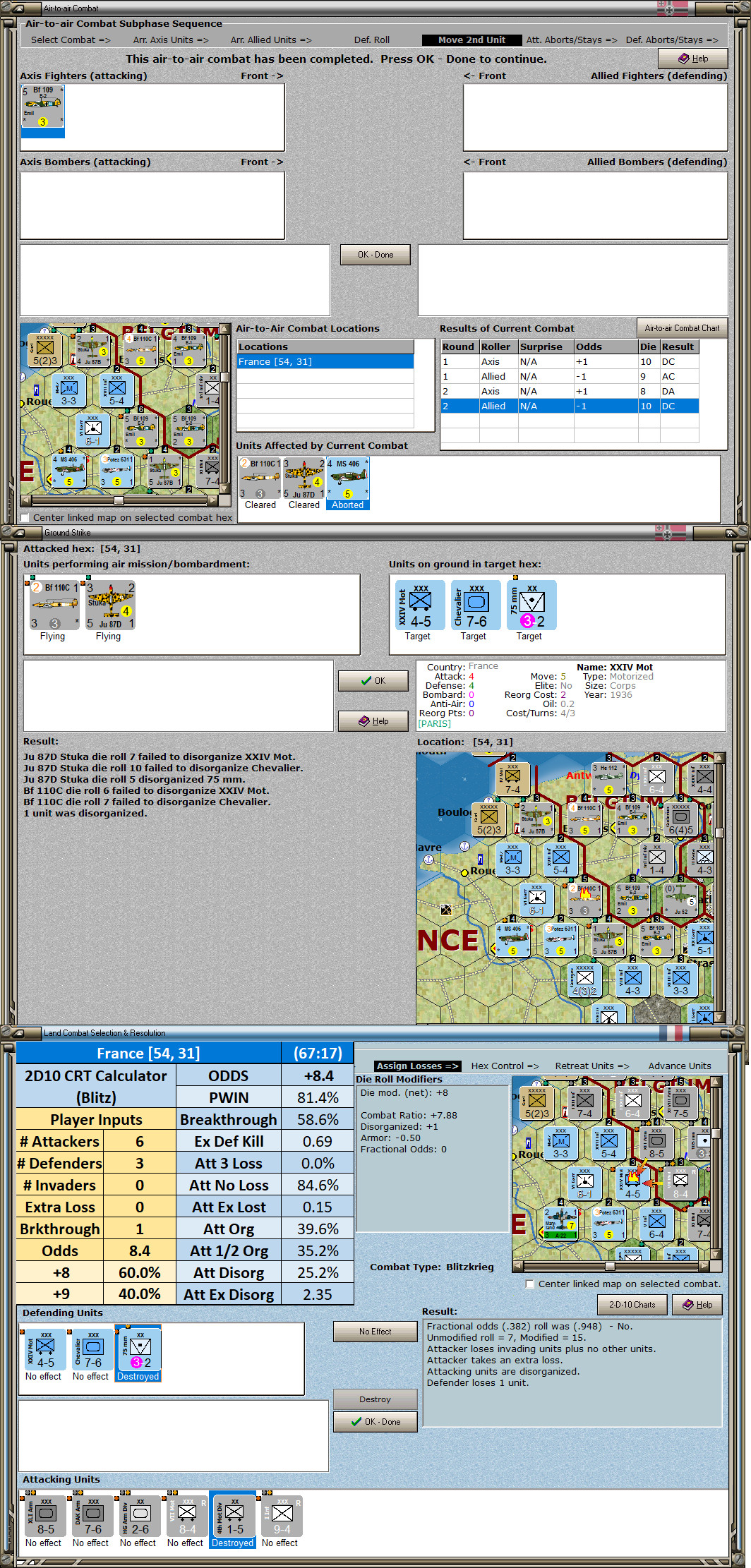The width and height of the screenshot is (751, 1568).
Task: Click Help in Land Combat window
Action: 697,1304
